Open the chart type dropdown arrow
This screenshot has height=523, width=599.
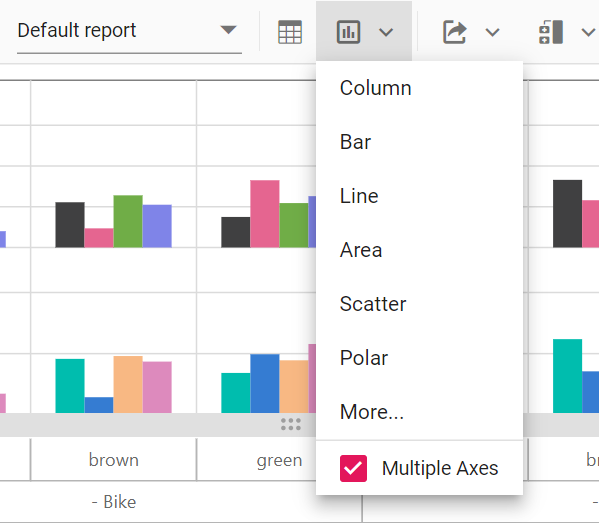386,32
